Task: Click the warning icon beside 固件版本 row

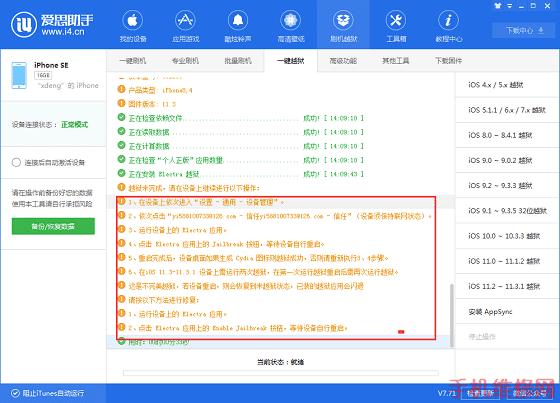Action: pos(121,103)
